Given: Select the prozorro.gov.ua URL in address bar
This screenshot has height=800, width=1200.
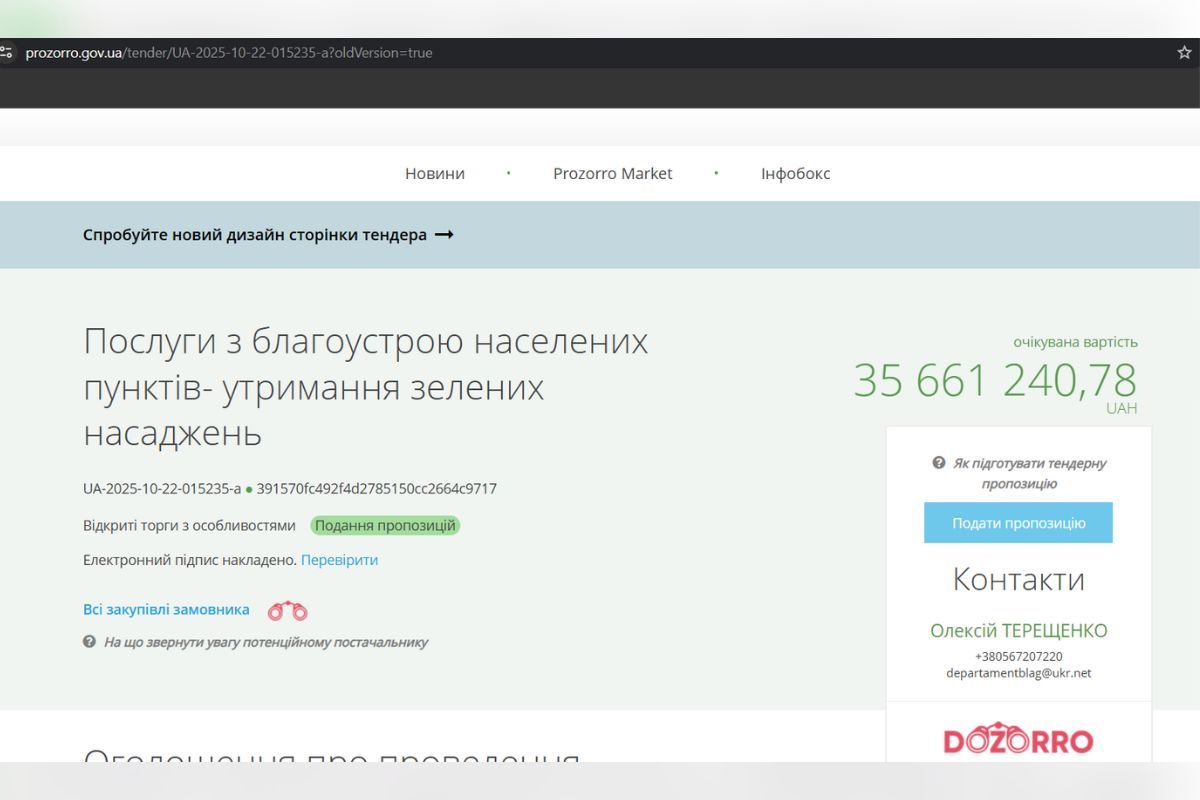Looking at the screenshot, I should 230,53.
